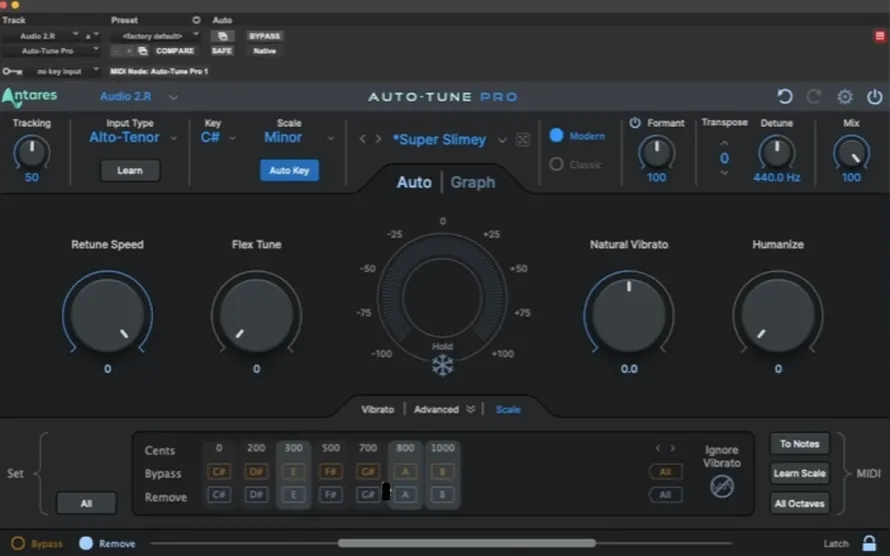Screen dimensions: 890x556
Task: Select the Bypass radio at bottom left
Action: [x=18, y=543]
